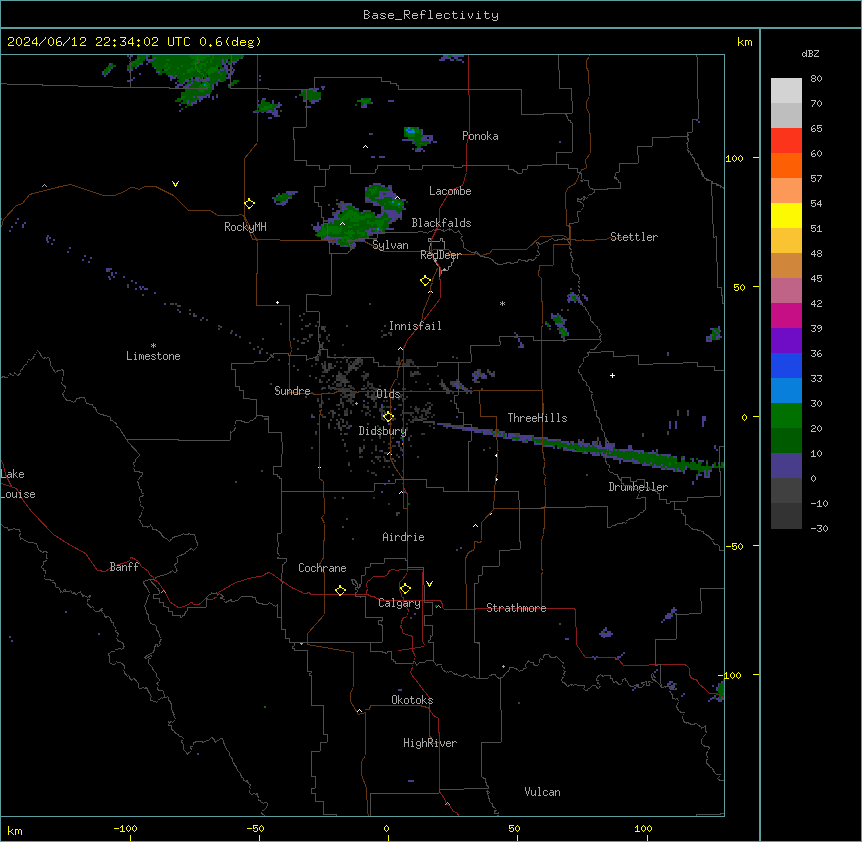Screen dimensions: 862x842
Task: Select the Sylvan label on map
Action: 390,245
